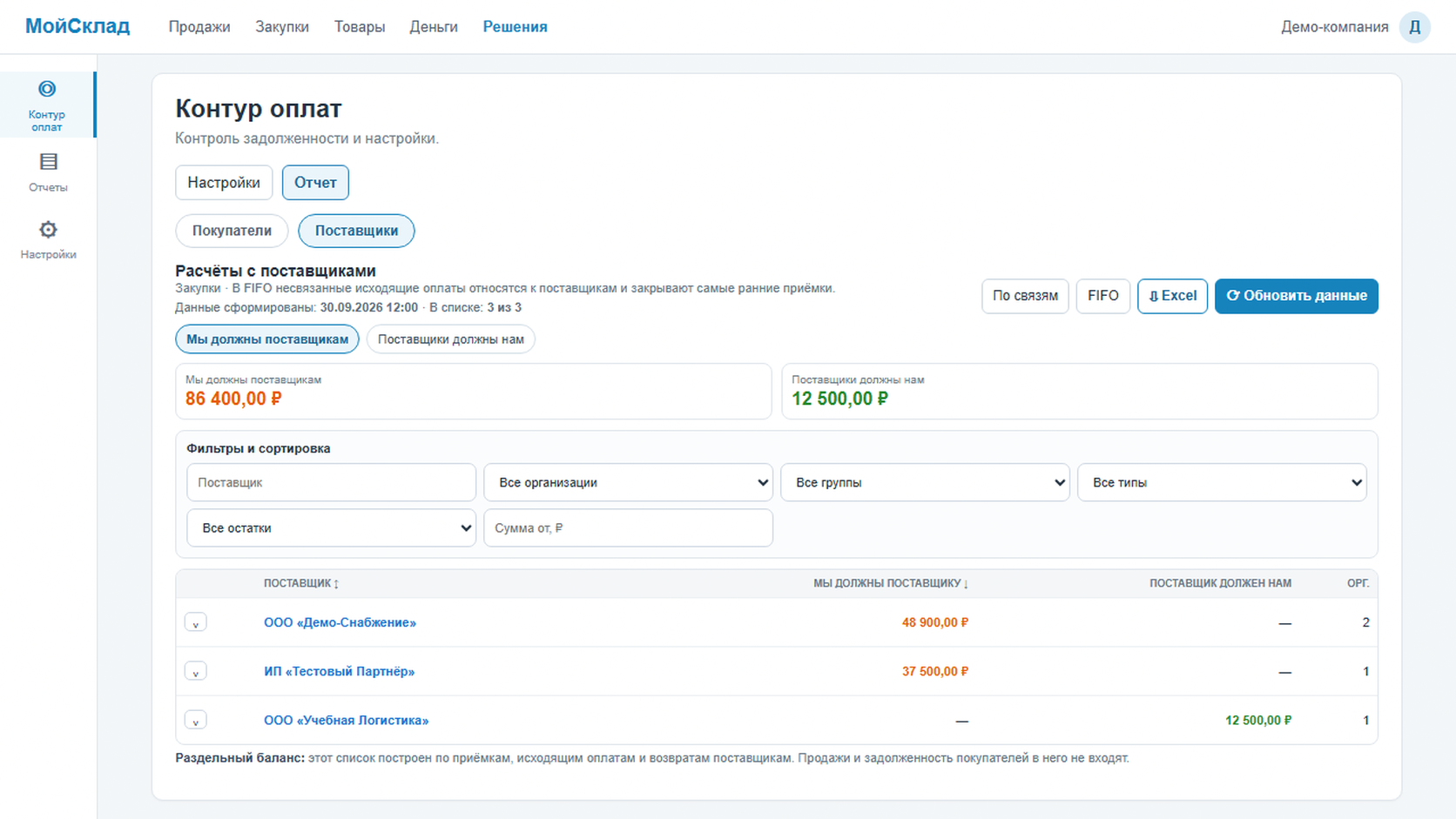The width and height of the screenshot is (1456, 819).
Task: Click the 48 900,00 ₽ amount
Action: pyautogui.click(x=935, y=622)
